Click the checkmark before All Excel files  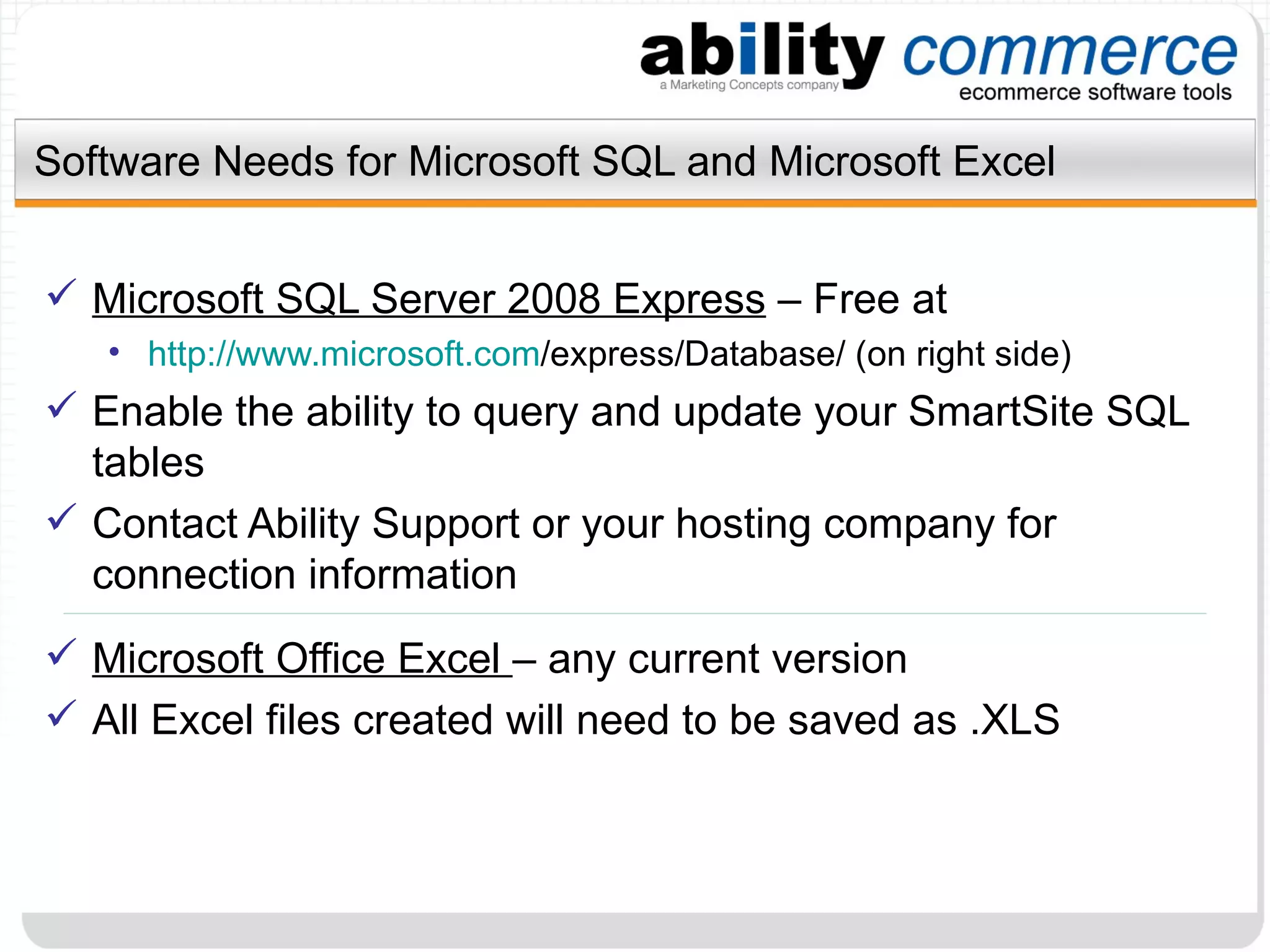pos(61,713)
